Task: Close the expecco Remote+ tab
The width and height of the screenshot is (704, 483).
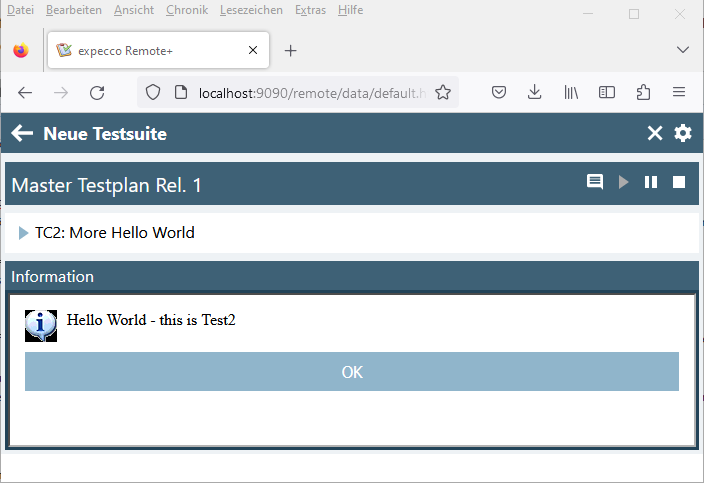Action: (253, 50)
